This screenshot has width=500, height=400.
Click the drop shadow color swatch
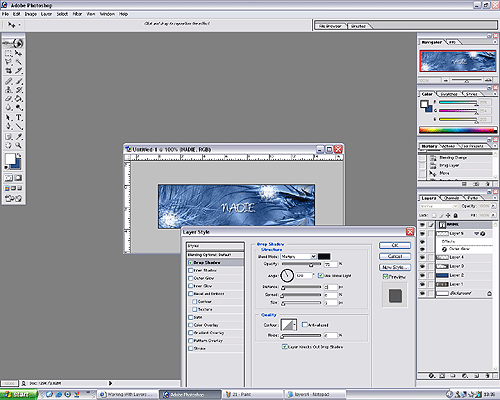click(324, 256)
